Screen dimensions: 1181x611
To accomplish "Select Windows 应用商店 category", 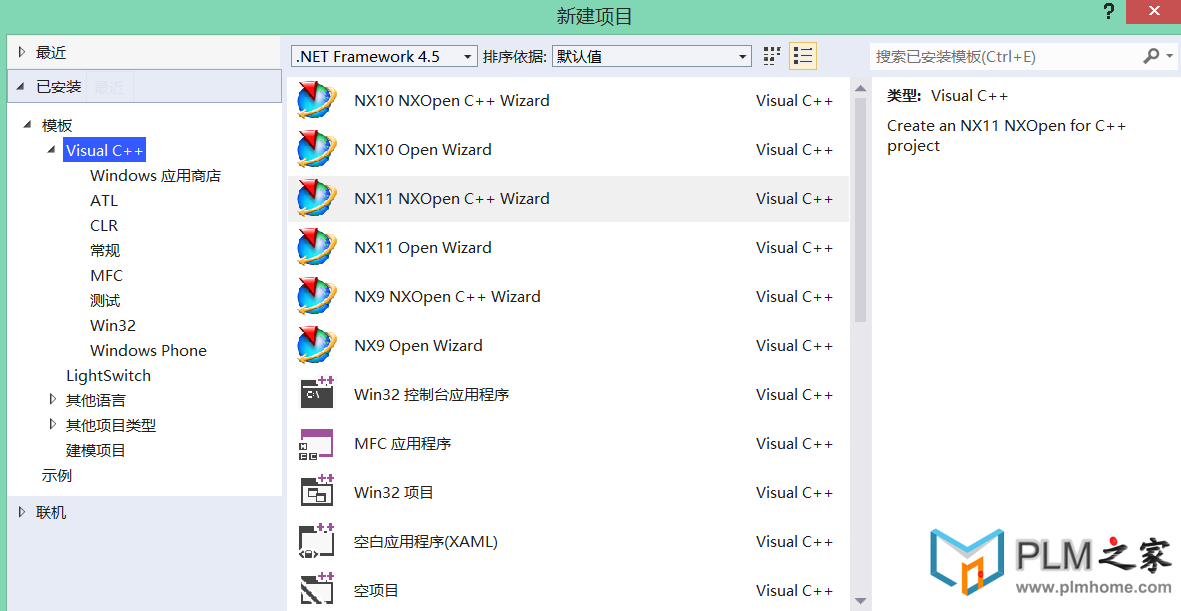I will coord(155,176).
